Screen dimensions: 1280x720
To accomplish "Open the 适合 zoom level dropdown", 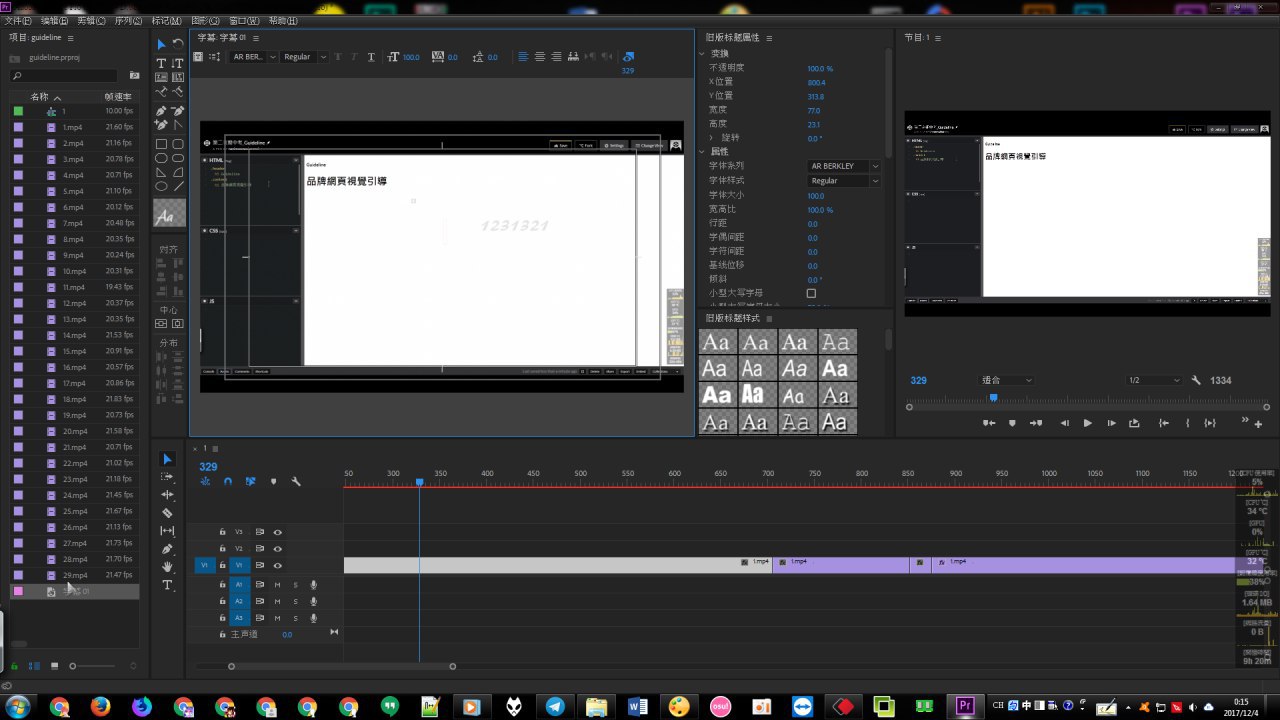I will pos(1006,381).
